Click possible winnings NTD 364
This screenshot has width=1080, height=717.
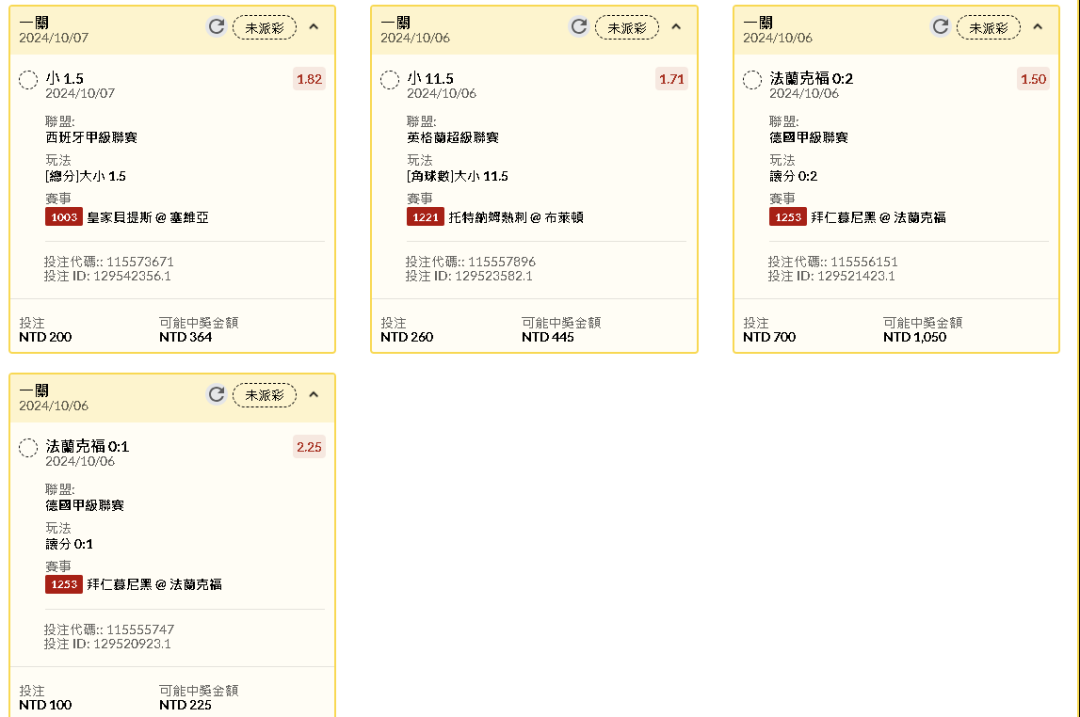pyautogui.click(x=185, y=337)
